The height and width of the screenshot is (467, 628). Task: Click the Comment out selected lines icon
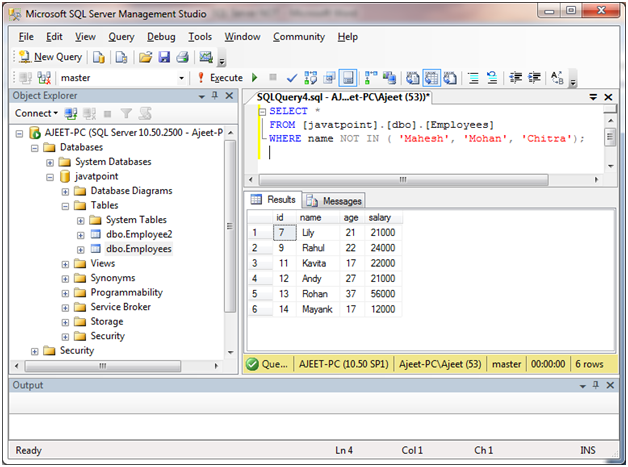[x=473, y=78]
